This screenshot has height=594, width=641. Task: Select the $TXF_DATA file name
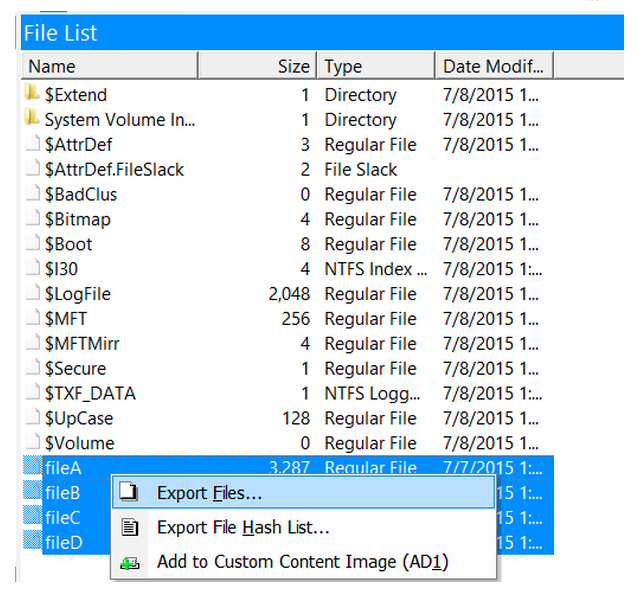coord(90,394)
